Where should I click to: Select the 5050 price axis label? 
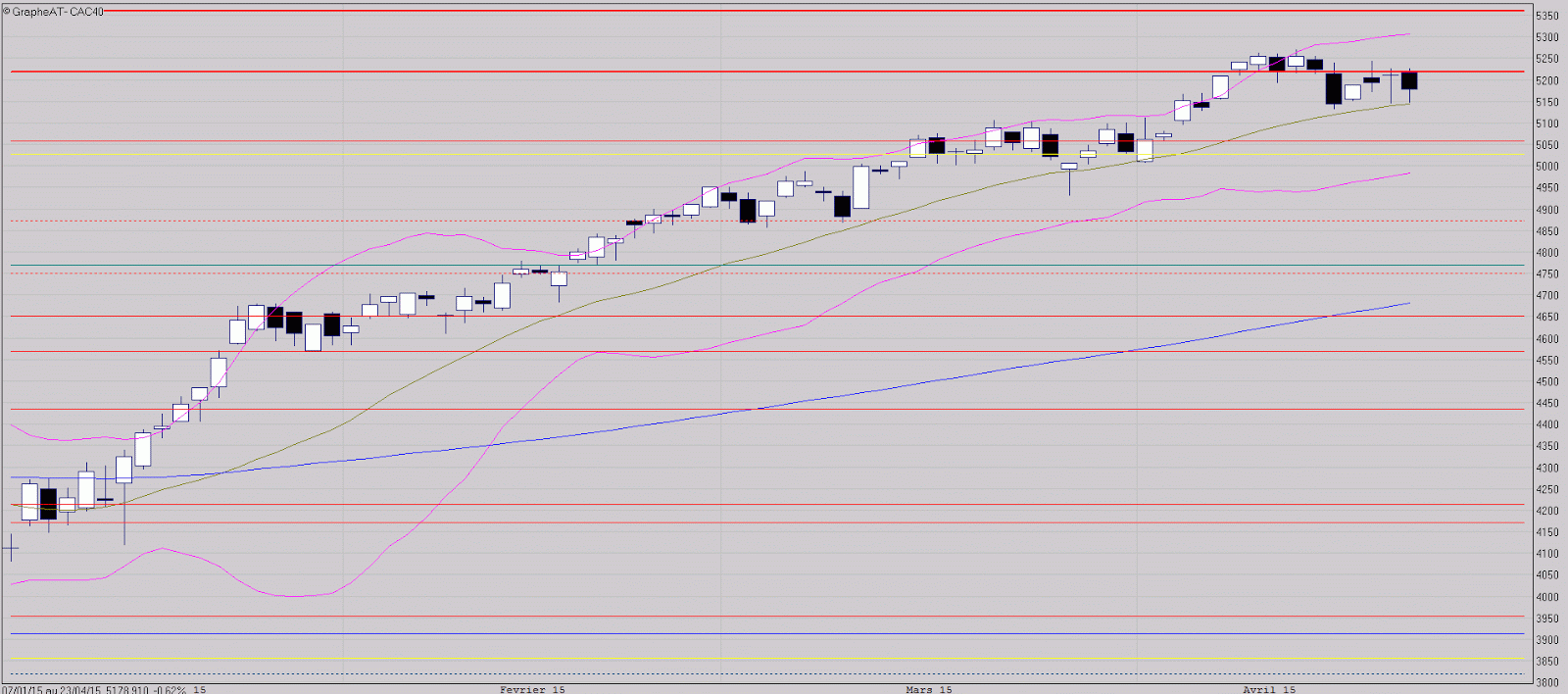[1547, 145]
